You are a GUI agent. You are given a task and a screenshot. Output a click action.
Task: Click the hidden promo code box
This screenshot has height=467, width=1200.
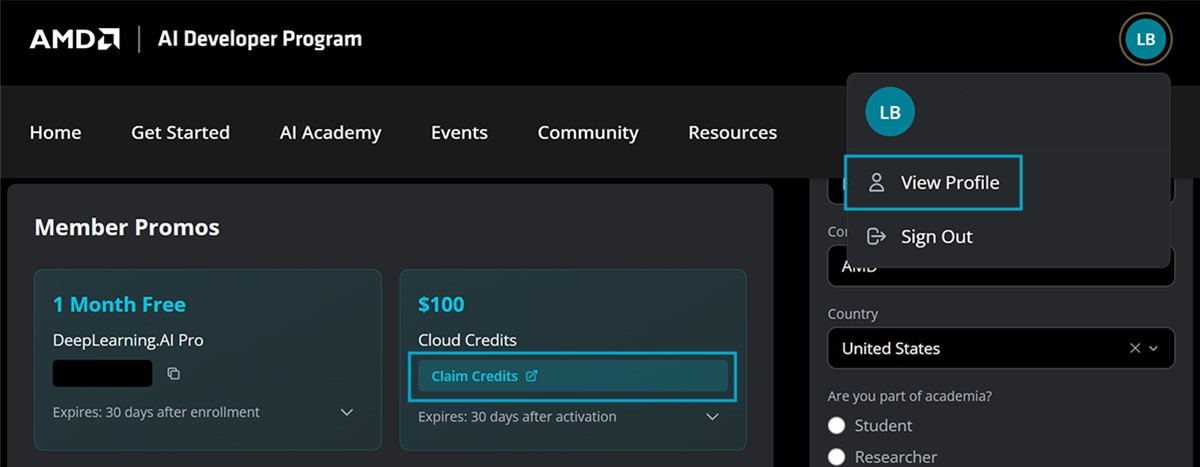103,373
